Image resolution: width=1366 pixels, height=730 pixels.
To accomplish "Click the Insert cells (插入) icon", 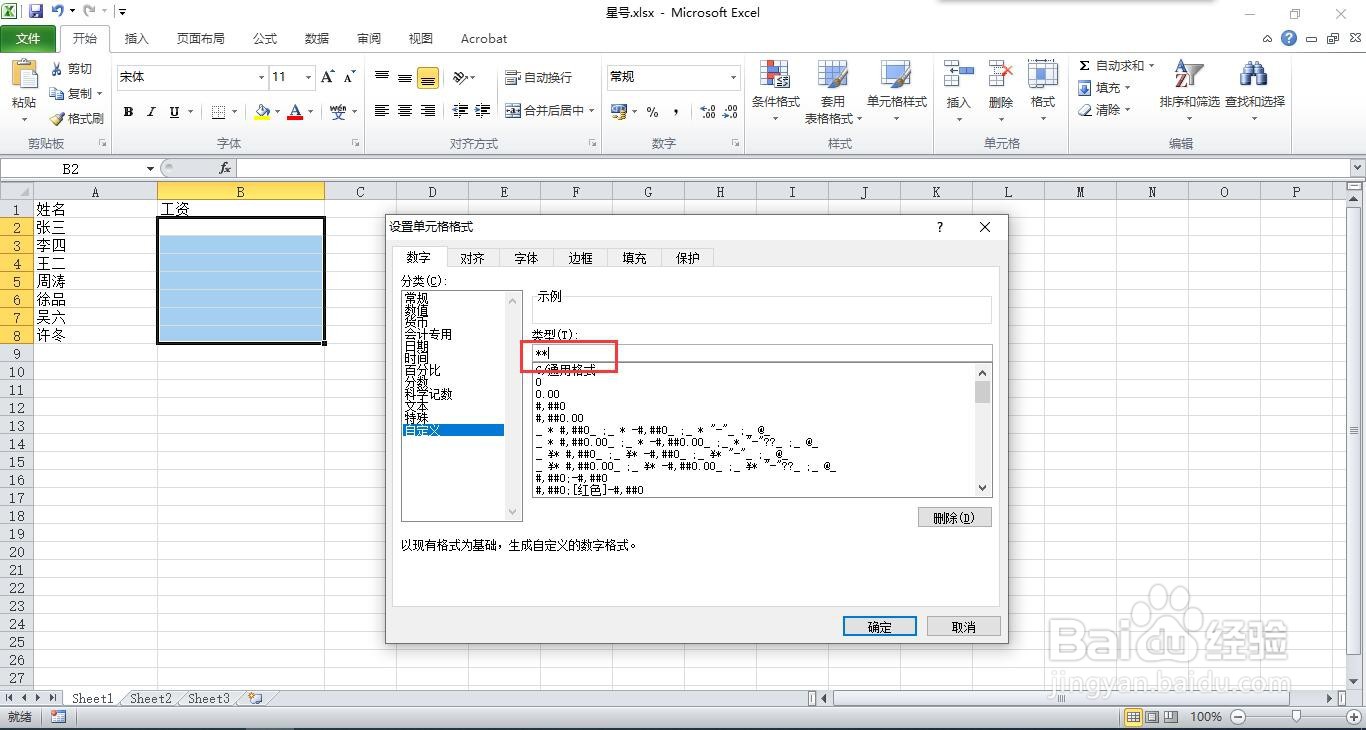I will [x=958, y=76].
